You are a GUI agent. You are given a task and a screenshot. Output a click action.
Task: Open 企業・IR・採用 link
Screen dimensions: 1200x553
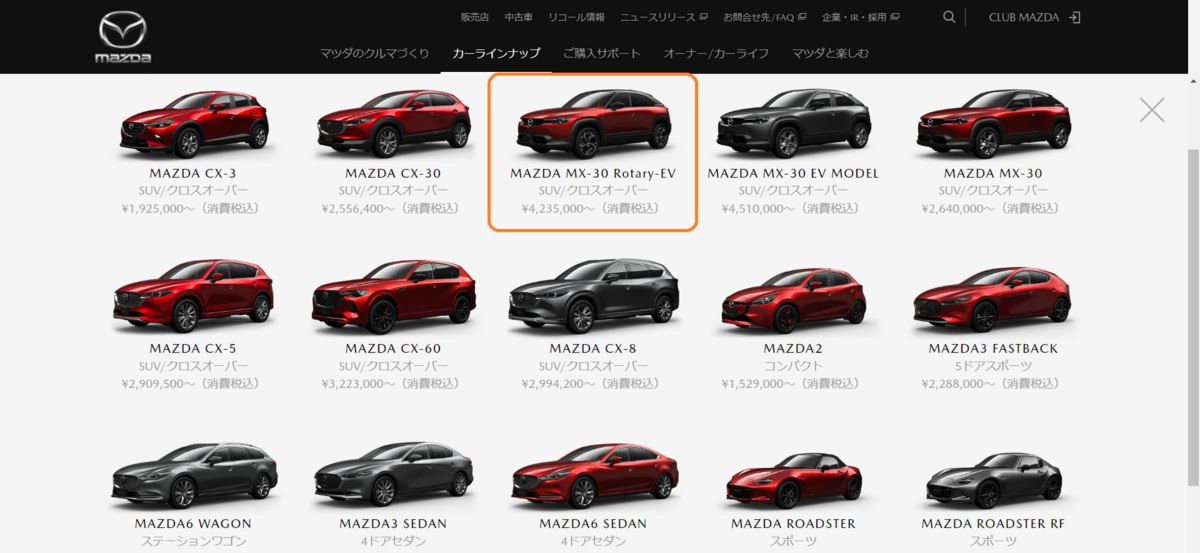860,18
